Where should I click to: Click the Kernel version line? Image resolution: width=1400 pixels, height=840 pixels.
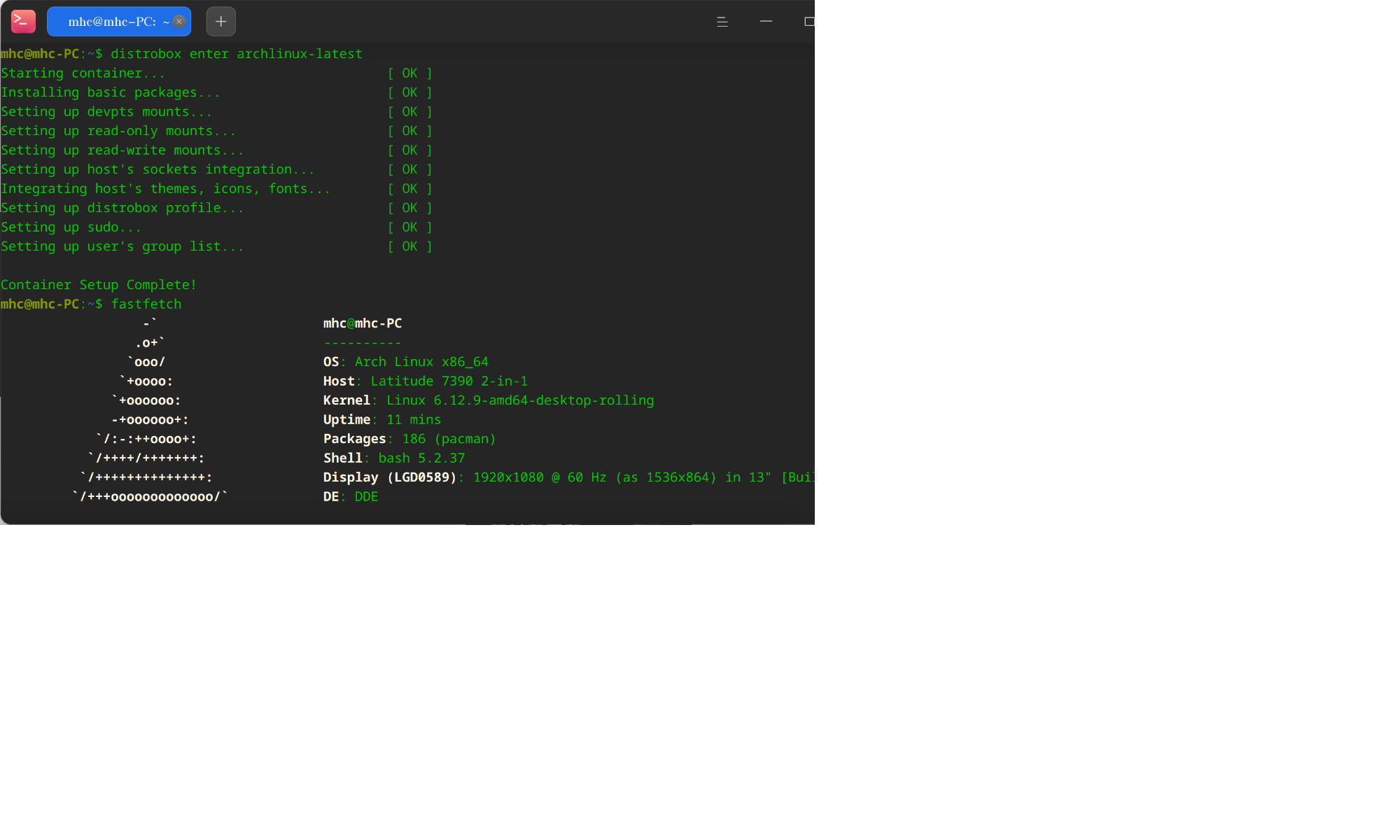click(x=488, y=400)
